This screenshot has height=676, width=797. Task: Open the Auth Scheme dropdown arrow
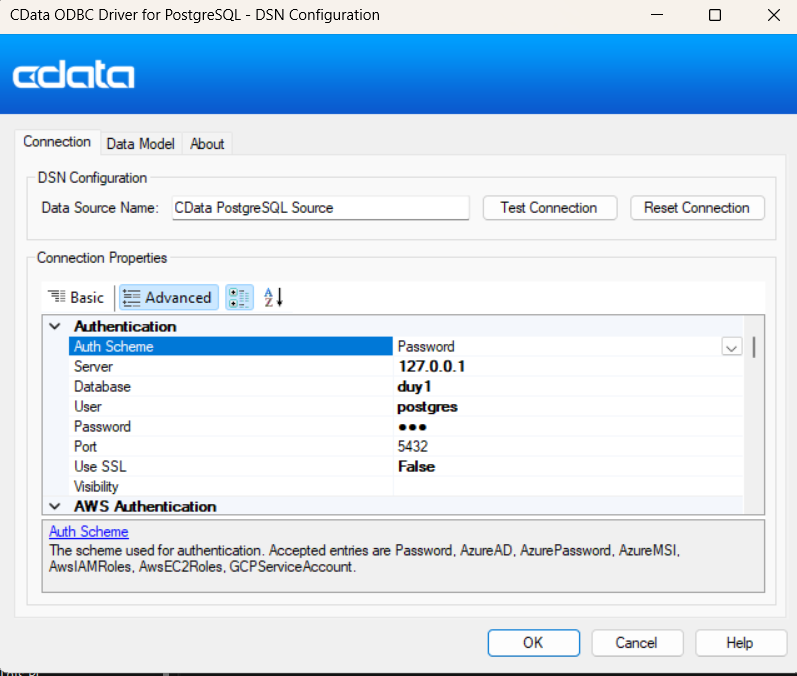(x=731, y=347)
